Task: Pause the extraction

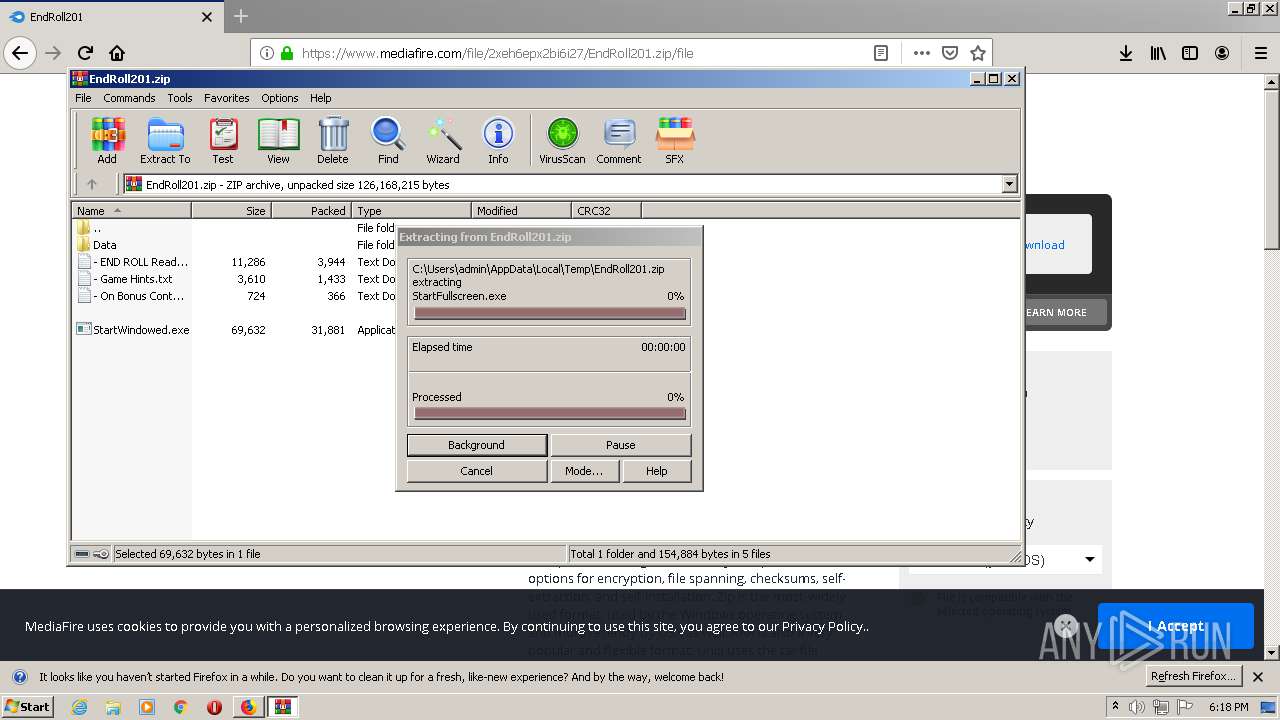Action: click(620, 445)
